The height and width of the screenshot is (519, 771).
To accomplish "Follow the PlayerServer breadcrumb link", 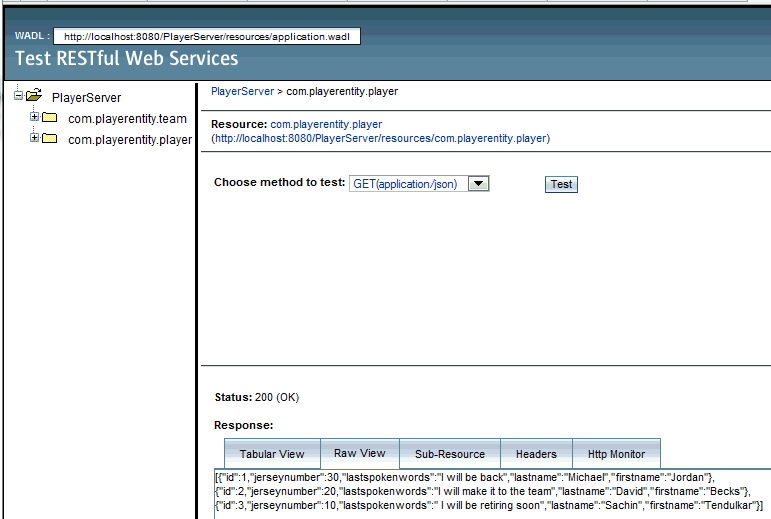I will coord(242,91).
